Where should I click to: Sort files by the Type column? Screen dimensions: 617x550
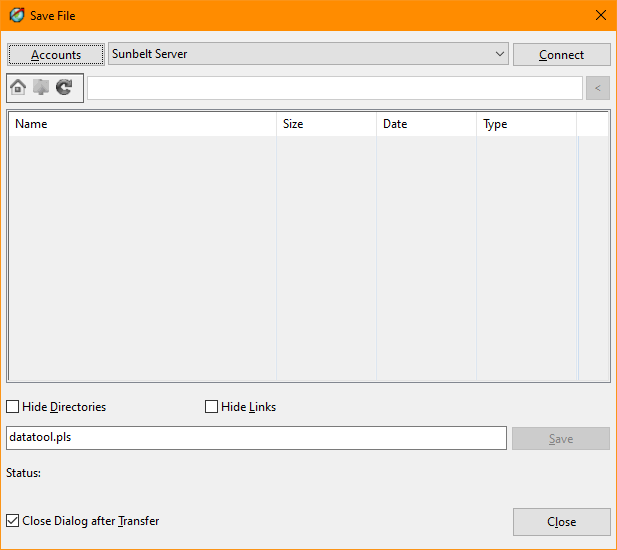526,124
